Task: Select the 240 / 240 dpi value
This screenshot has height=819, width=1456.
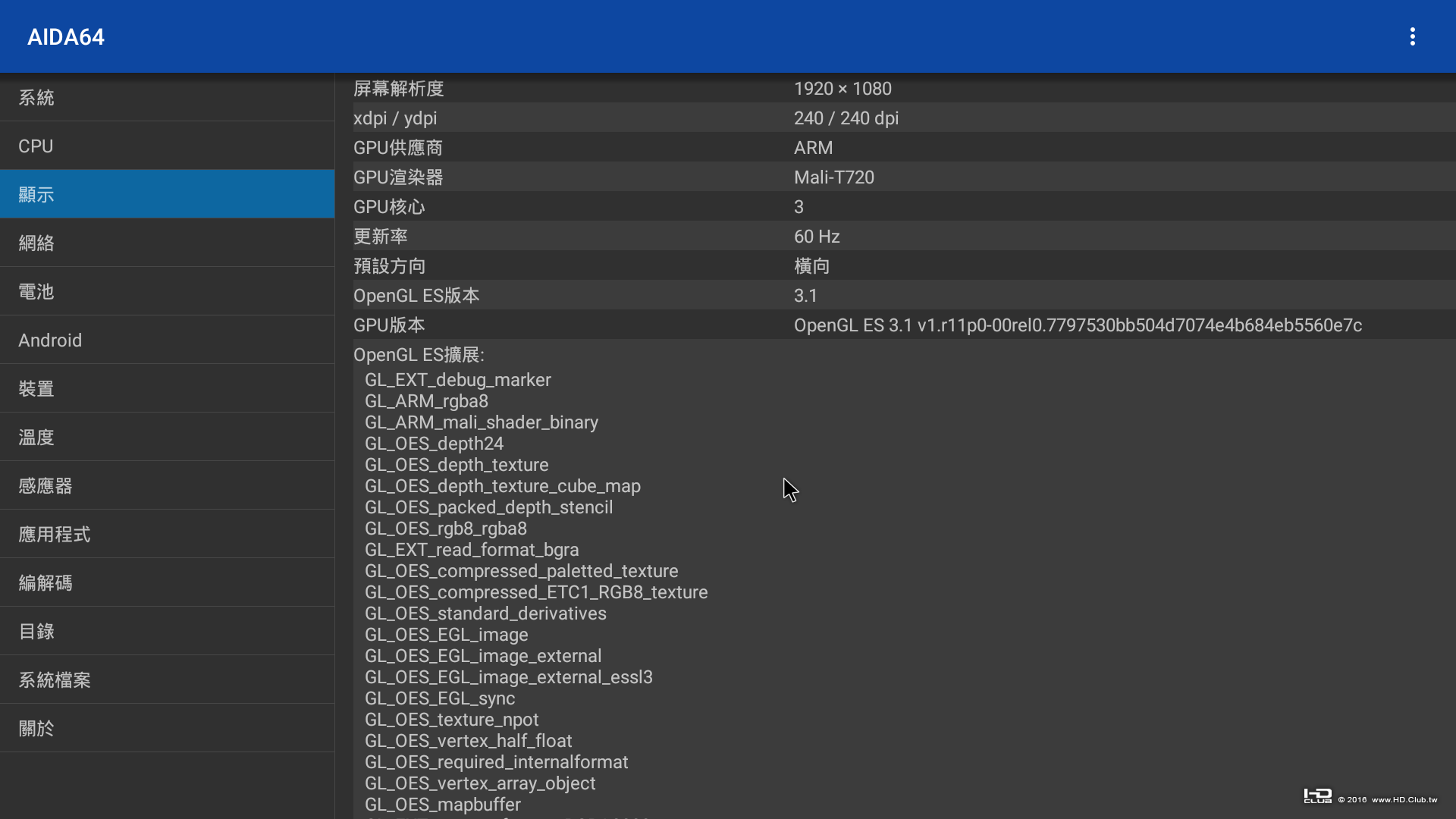Action: (x=846, y=118)
